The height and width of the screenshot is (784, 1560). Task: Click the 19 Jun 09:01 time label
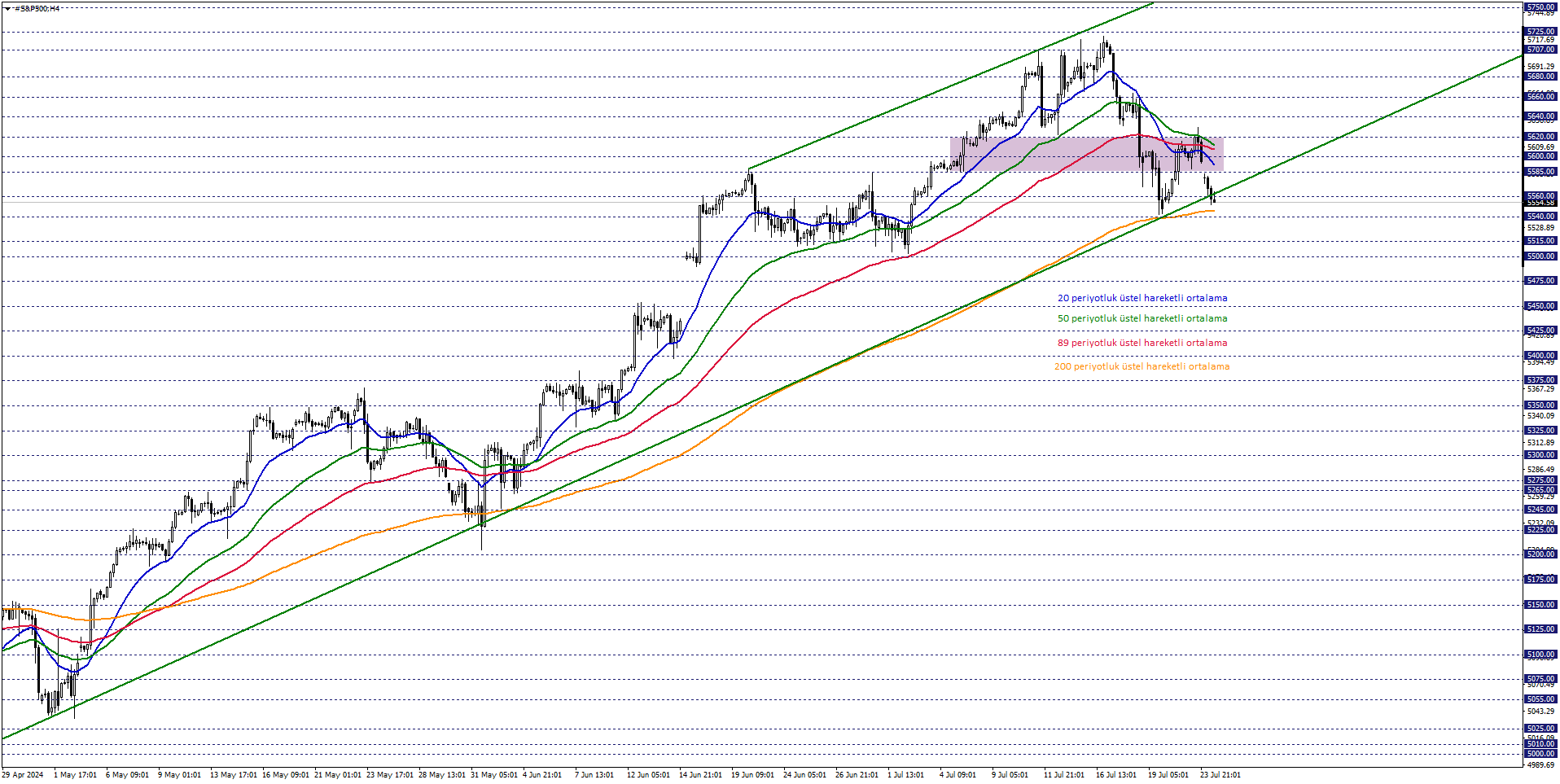[x=753, y=775]
